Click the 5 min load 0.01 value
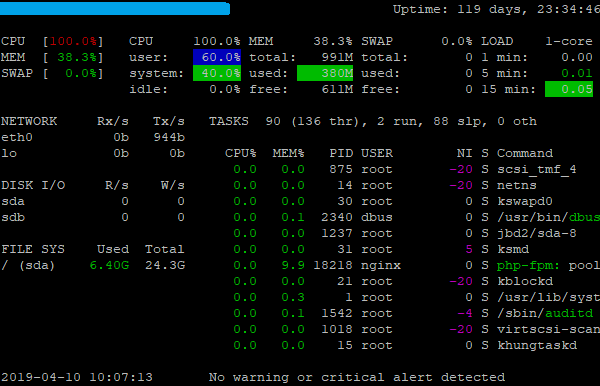Screen dimensions: 600x386 point(577,73)
